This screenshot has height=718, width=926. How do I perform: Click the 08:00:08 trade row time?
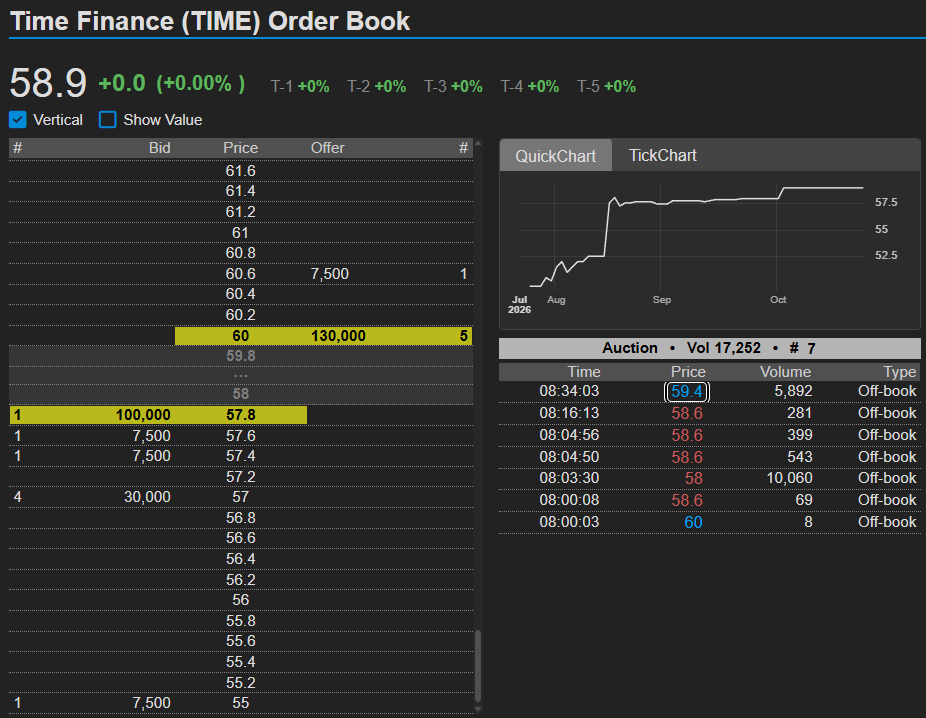pos(569,500)
